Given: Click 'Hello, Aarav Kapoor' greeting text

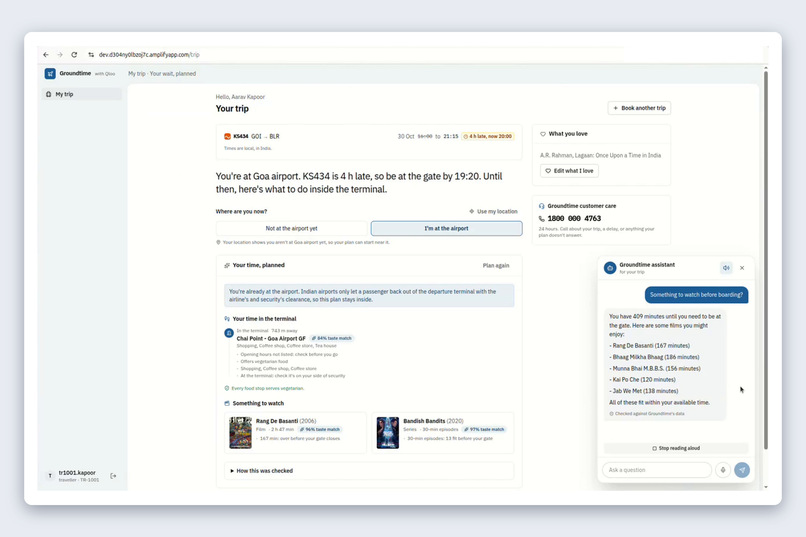Looking at the screenshot, I should [x=241, y=97].
